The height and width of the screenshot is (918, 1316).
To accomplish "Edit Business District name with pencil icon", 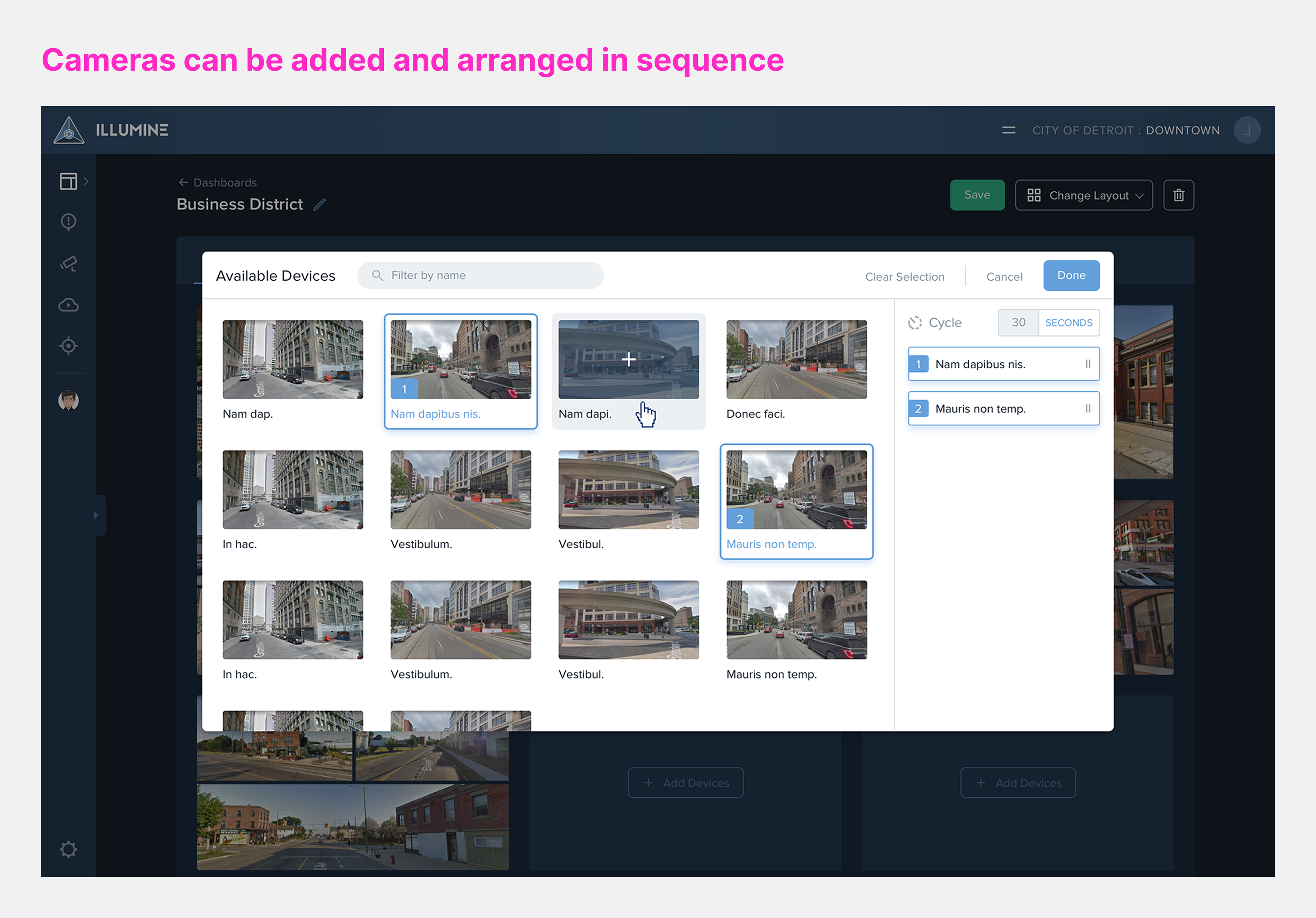I will click(319, 205).
